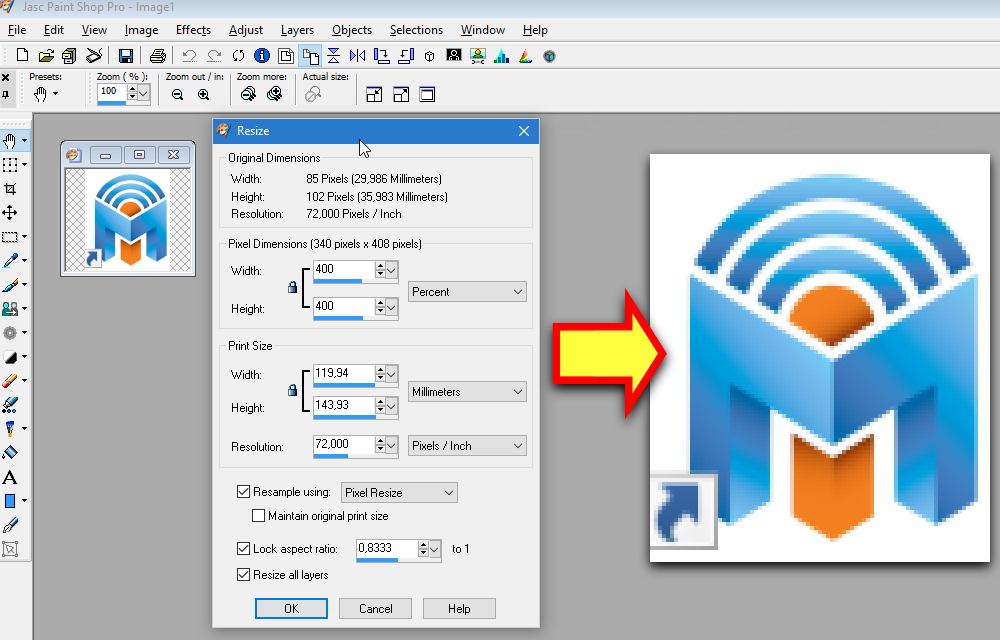This screenshot has width=1000, height=640.
Task: Expand the Resolution 72,000 dropdown arrow
Action: [x=392, y=446]
